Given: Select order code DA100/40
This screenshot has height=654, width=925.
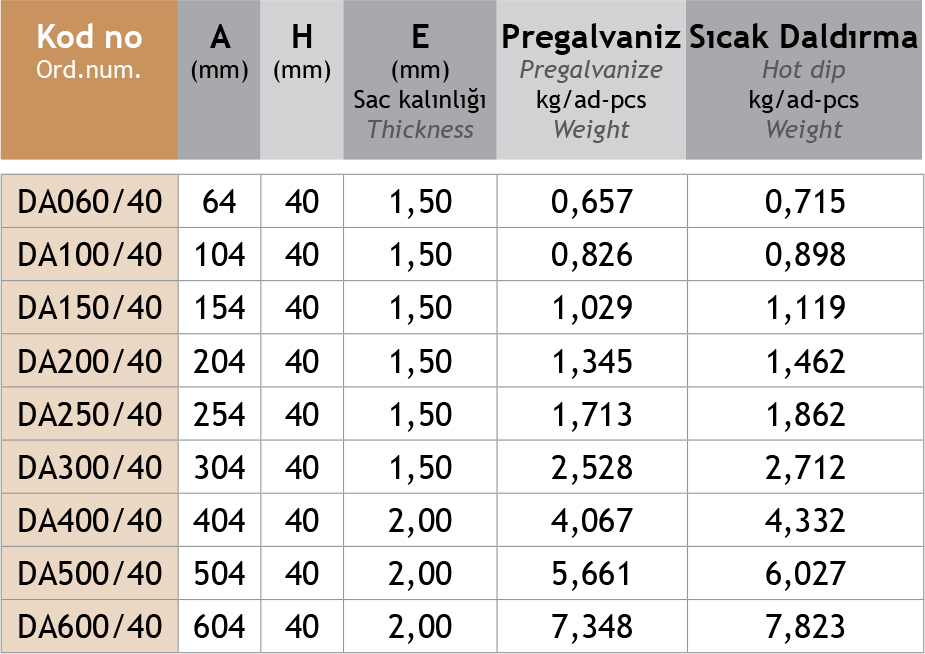Looking at the screenshot, I should pyautogui.click(x=89, y=255).
